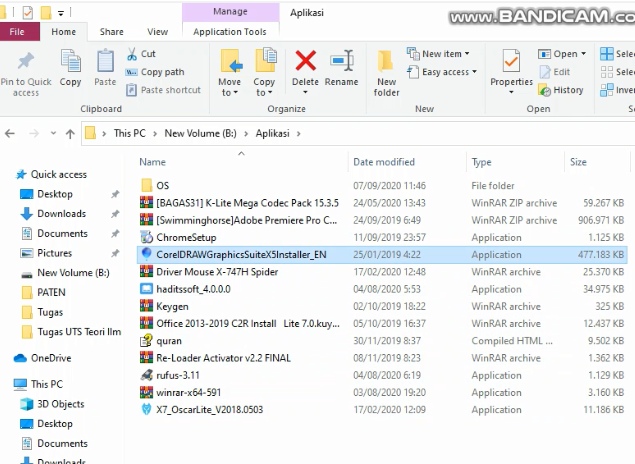Viewport: 635px width, 464px height.
Task: Expand the New item dropdown
Action: pos(467,54)
